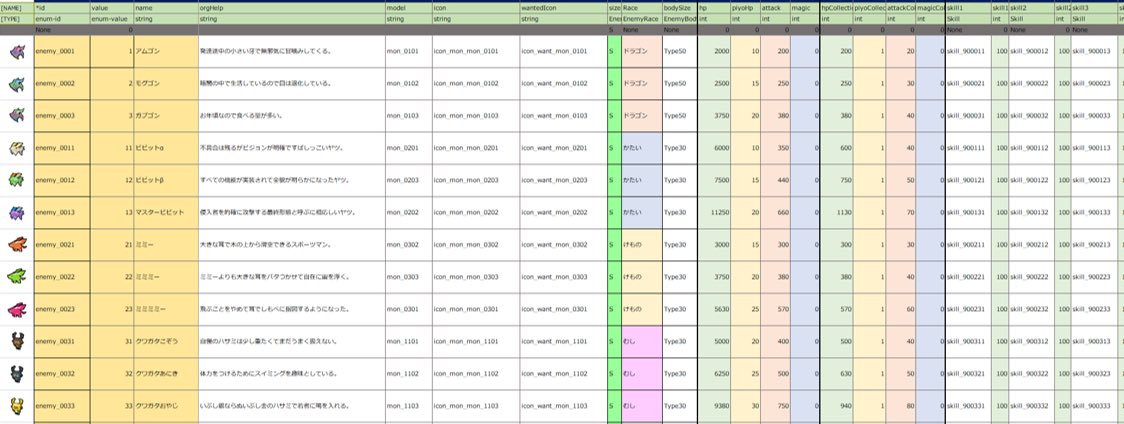Select the name cell マスタービビット
Viewport: 1124px width, 424px height.
166,212
